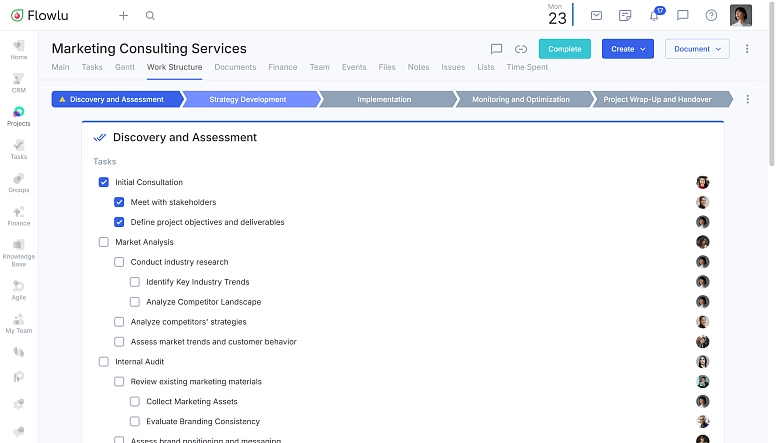
Task: Open the CRM sidebar module
Action: pyautogui.click(x=19, y=83)
